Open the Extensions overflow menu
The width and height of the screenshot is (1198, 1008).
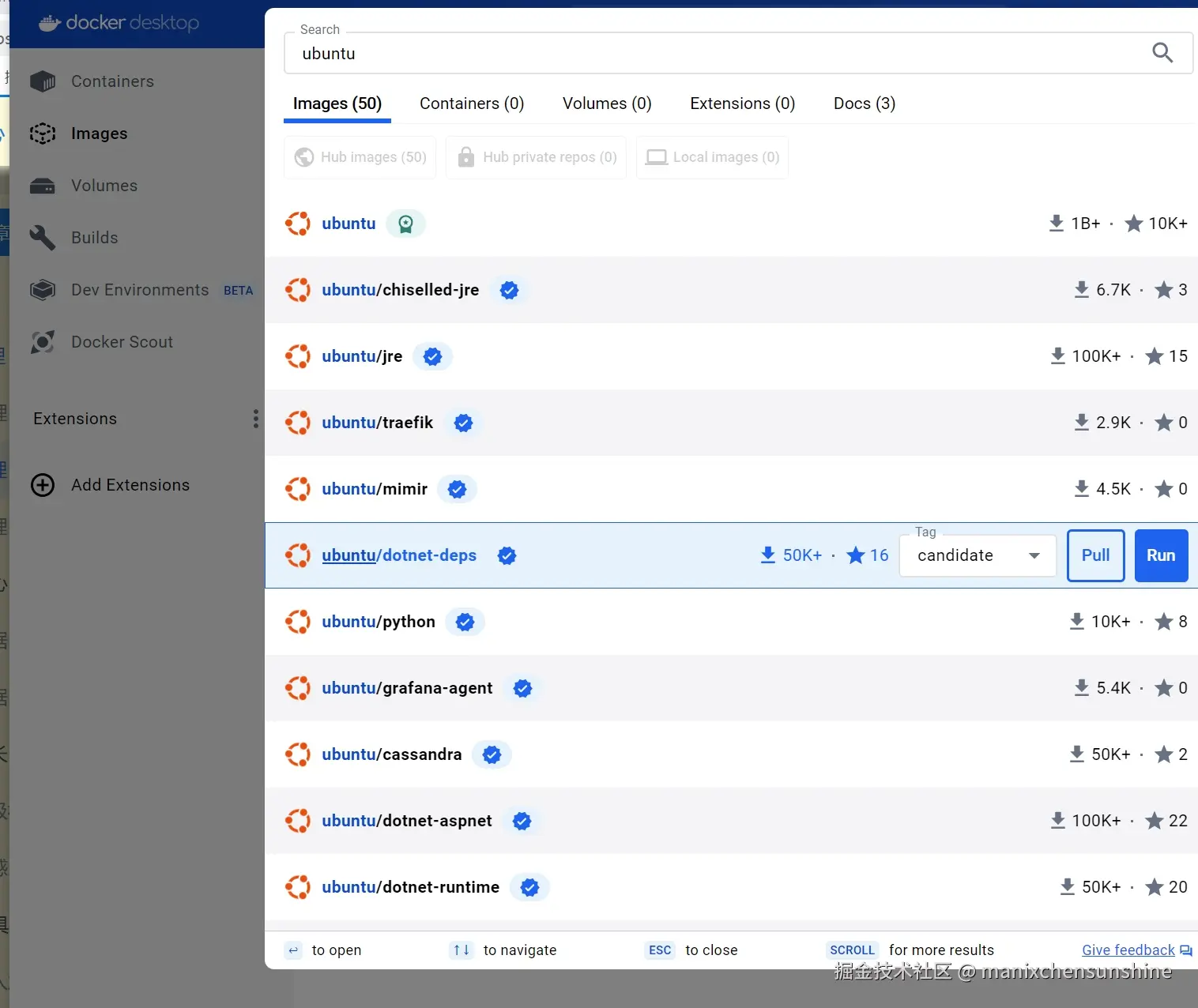pos(254,419)
